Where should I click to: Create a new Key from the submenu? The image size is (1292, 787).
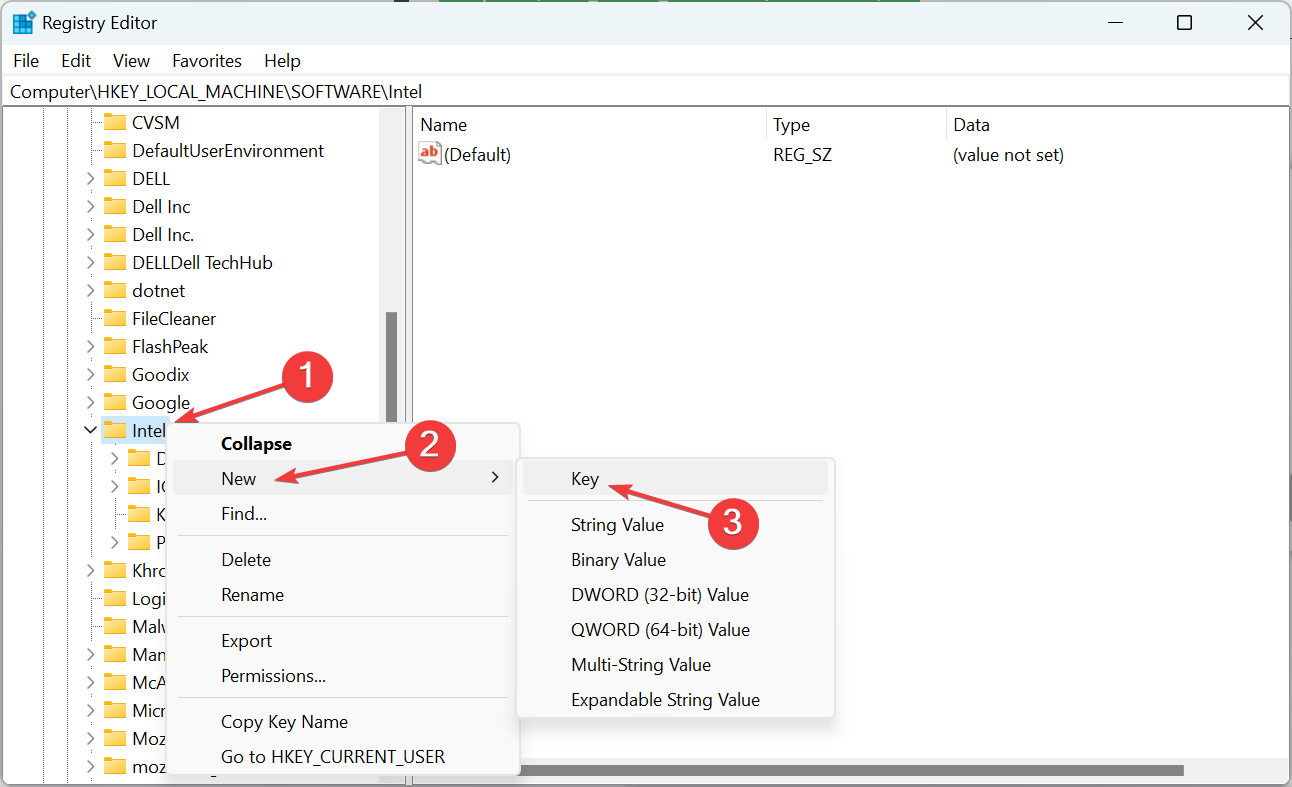(675, 479)
